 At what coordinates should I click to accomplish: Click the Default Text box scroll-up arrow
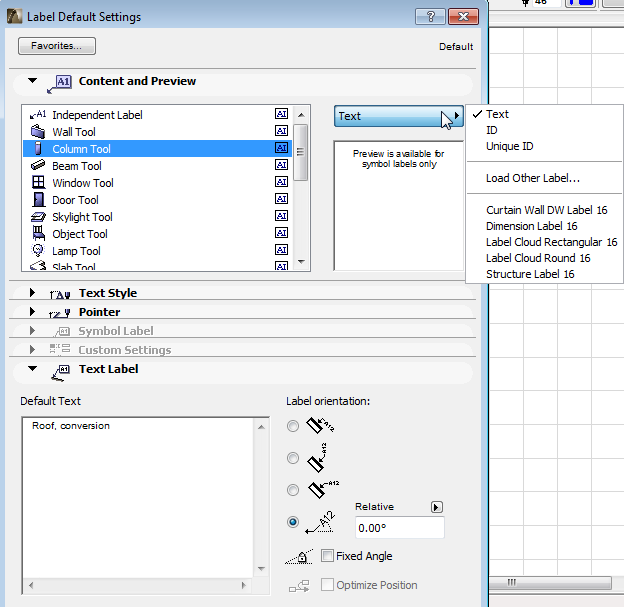(261, 427)
